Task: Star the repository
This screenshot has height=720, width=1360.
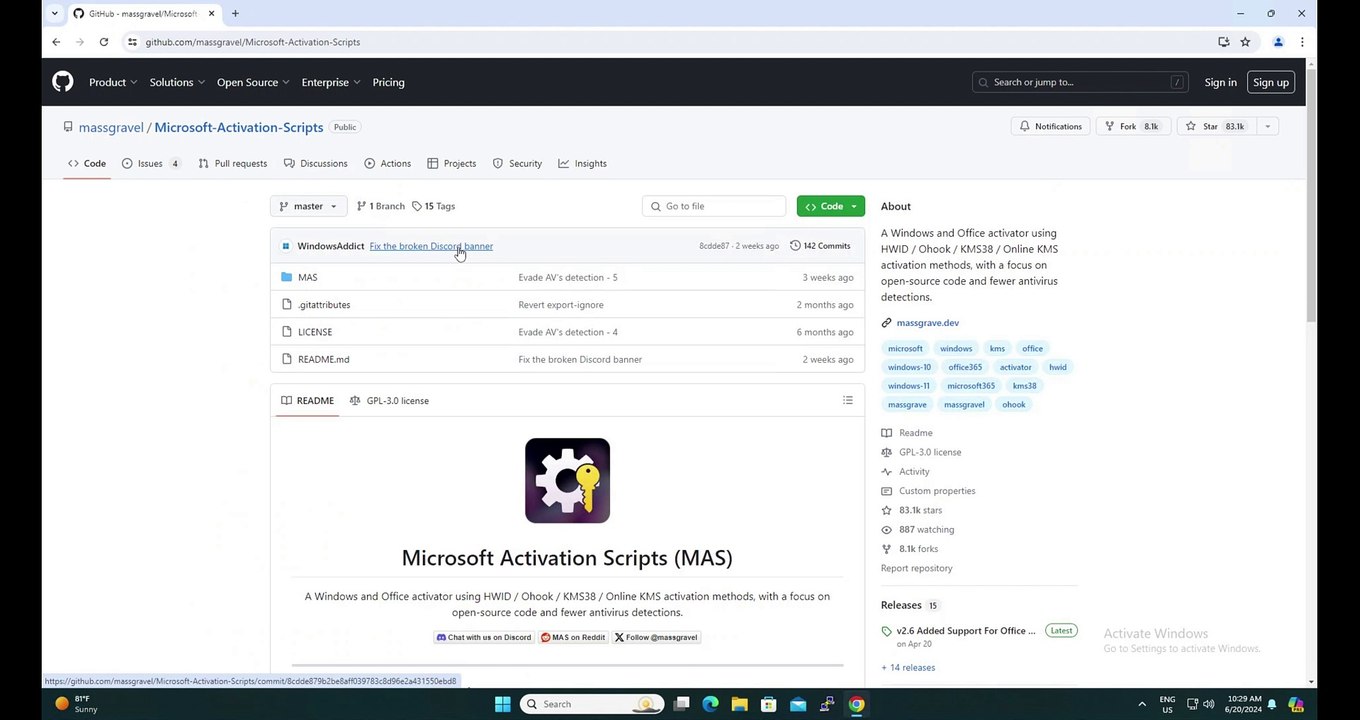Action: coord(1215,127)
